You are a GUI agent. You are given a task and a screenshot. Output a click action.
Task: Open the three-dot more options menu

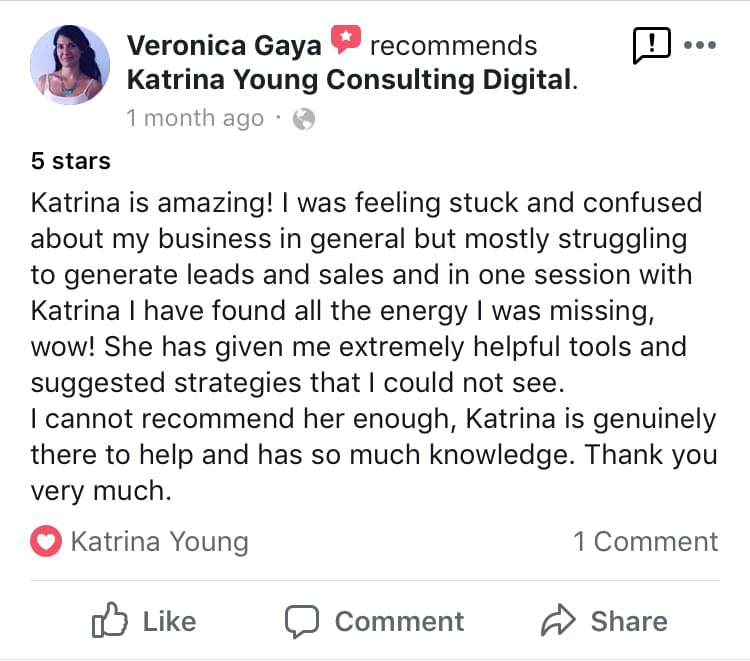(699, 45)
